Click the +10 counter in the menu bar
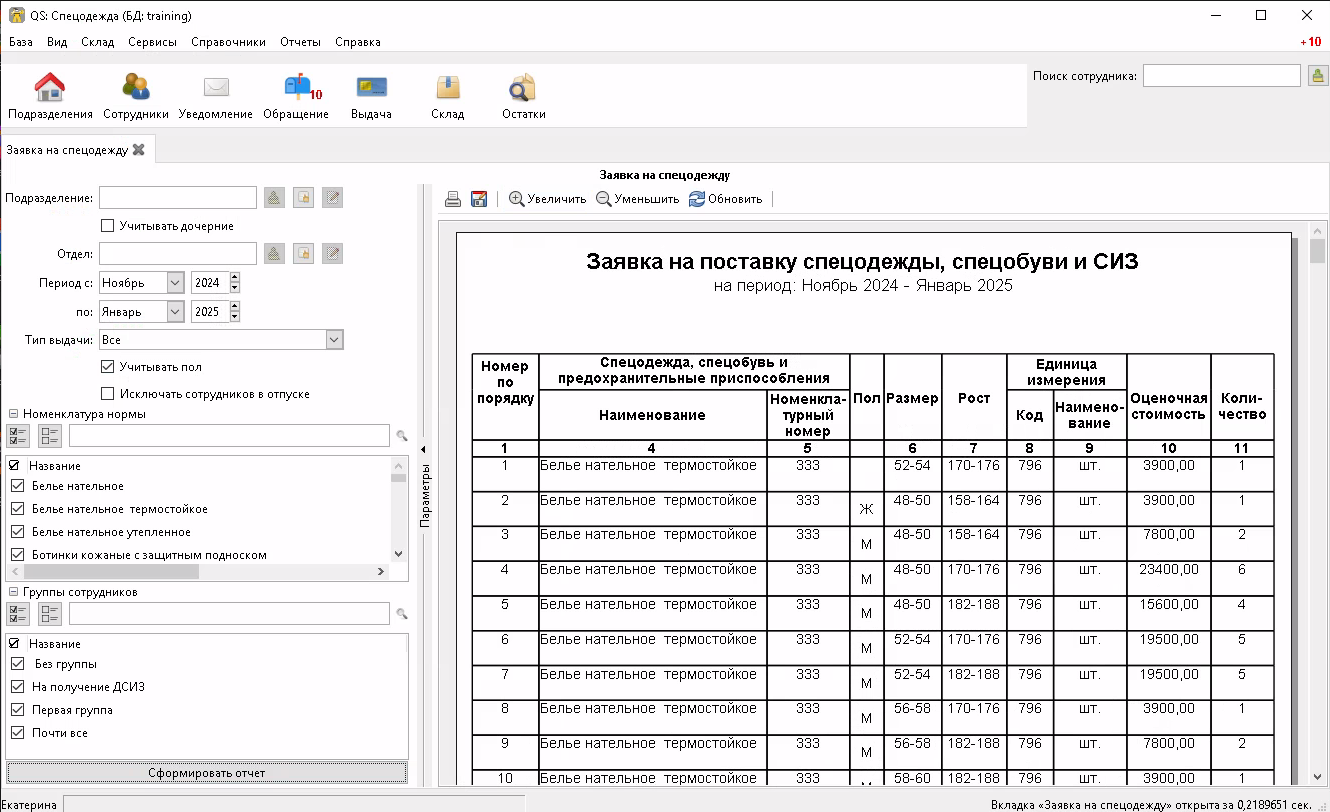This screenshot has width=1330, height=812. (x=1310, y=42)
